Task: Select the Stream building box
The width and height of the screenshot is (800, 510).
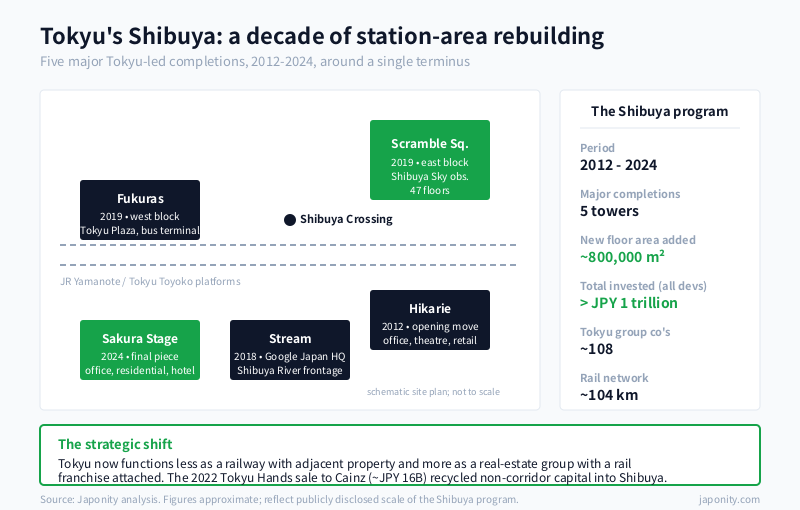Action: click(x=290, y=350)
